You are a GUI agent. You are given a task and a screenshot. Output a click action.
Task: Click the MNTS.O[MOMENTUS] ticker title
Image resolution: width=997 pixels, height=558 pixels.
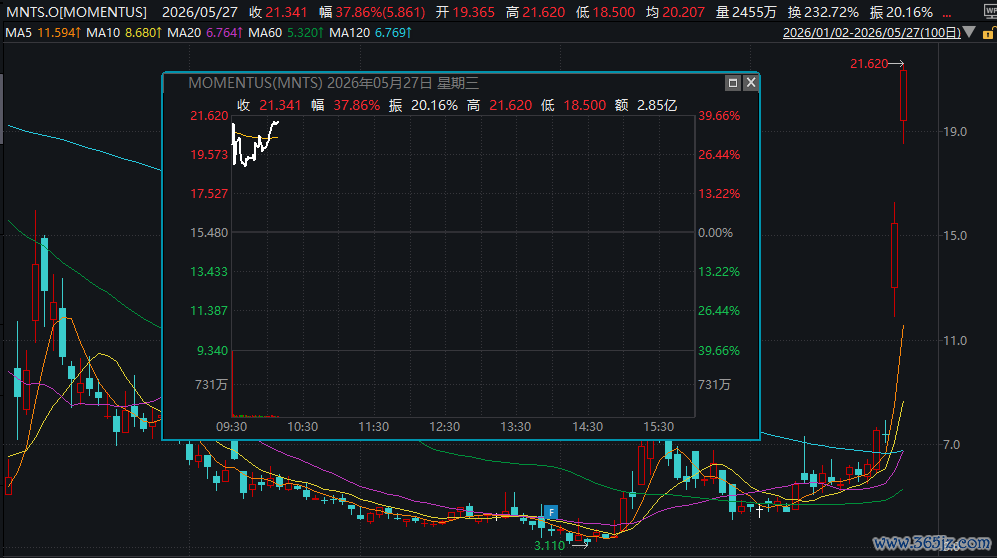[x=76, y=12]
